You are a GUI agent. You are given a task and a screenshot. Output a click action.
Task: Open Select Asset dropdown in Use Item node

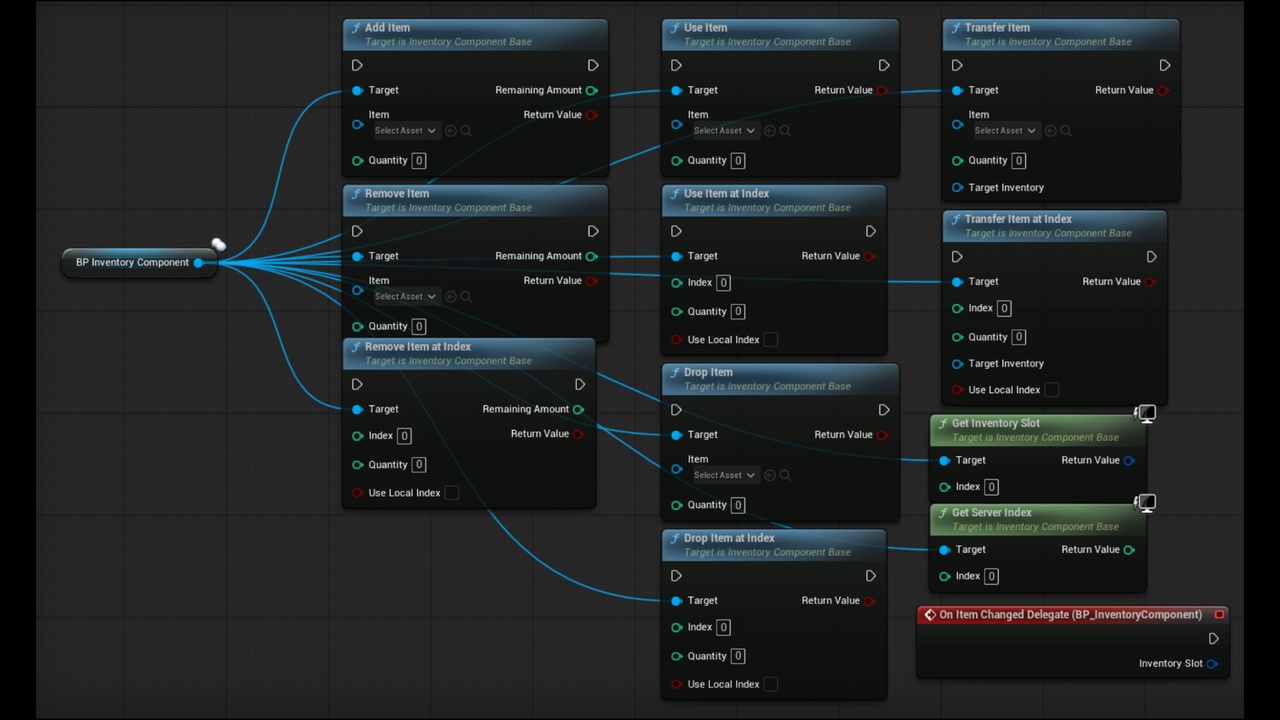[724, 130]
